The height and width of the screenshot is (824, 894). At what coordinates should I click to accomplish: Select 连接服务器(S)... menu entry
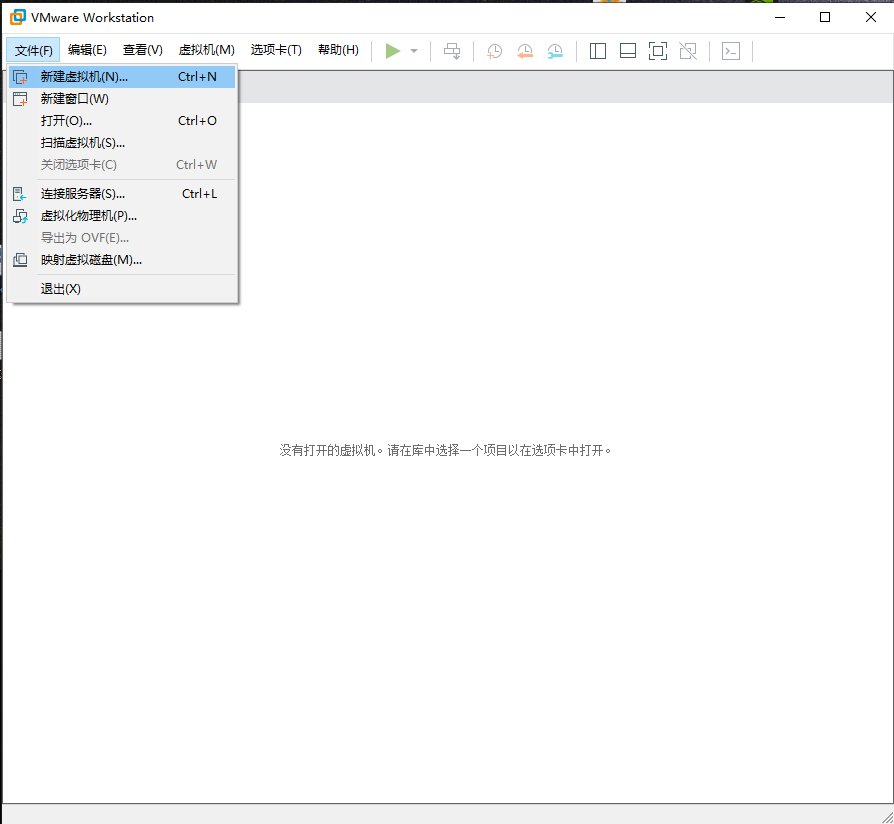click(122, 194)
